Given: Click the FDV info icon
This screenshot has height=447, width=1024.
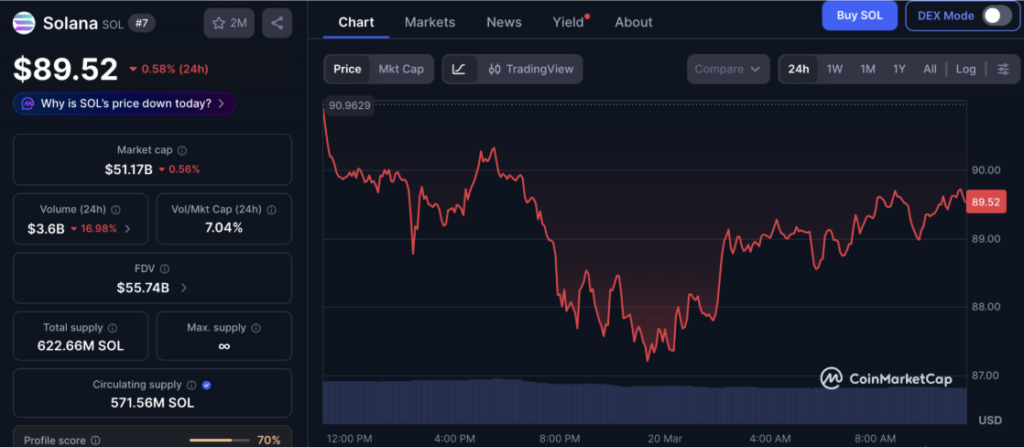Looking at the screenshot, I should (x=165, y=269).
